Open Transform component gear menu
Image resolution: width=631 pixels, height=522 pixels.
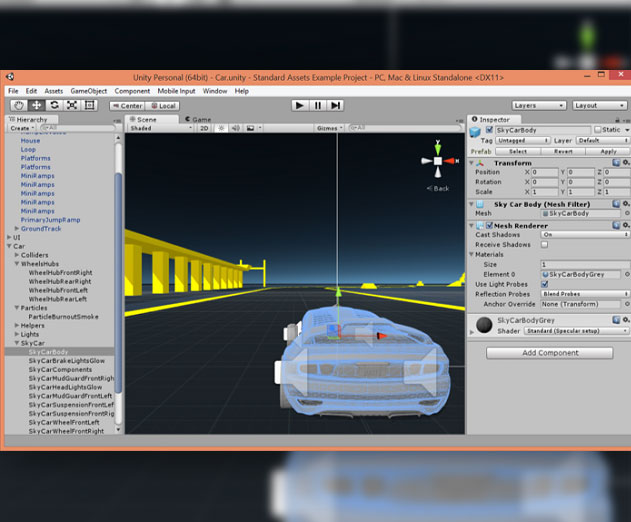pyautogui.click(x=626, y=163)
